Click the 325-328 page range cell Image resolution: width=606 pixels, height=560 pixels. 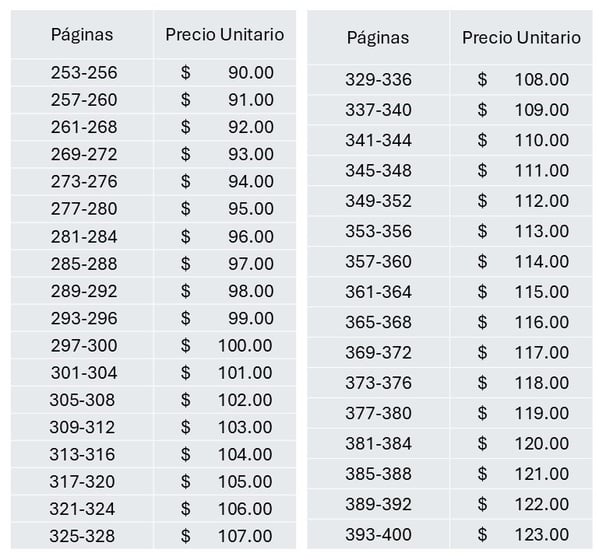pyautogui.click(x=82, y=536)
